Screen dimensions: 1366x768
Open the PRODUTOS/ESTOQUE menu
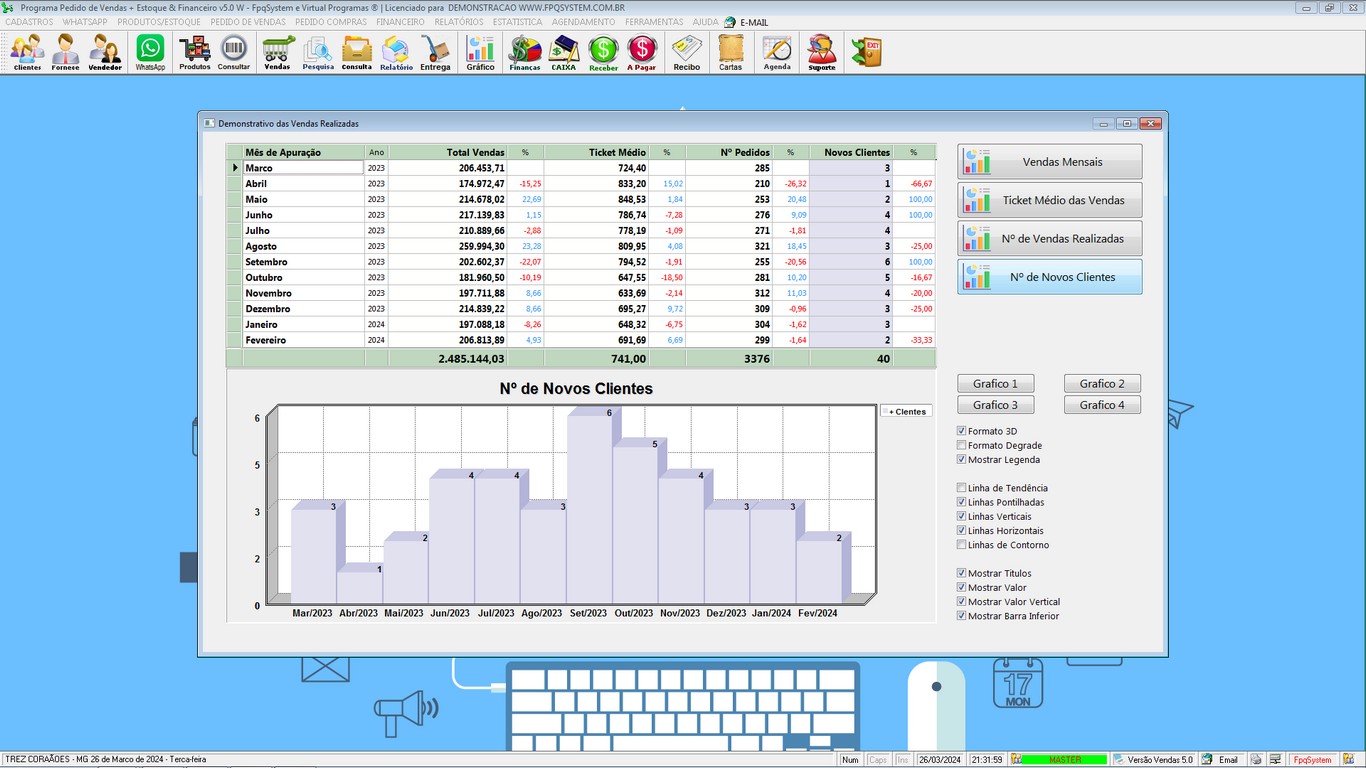pos(159,22)
